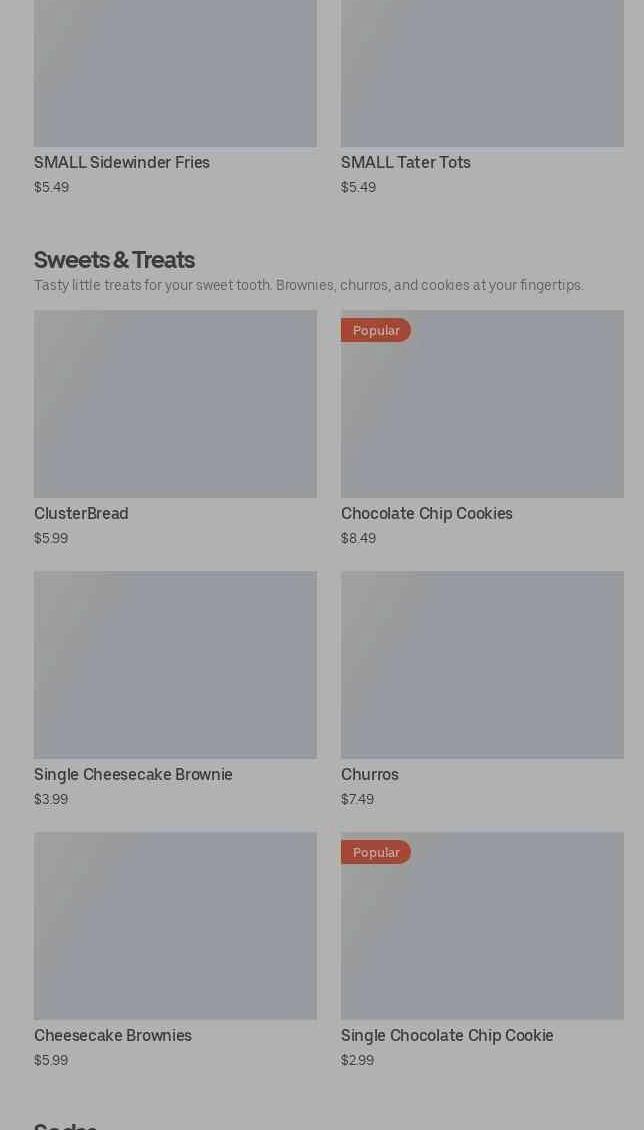The height and width of the screenshot is (1130, 644).
Task: Open the Churros item photo
Action: (482, 665)
